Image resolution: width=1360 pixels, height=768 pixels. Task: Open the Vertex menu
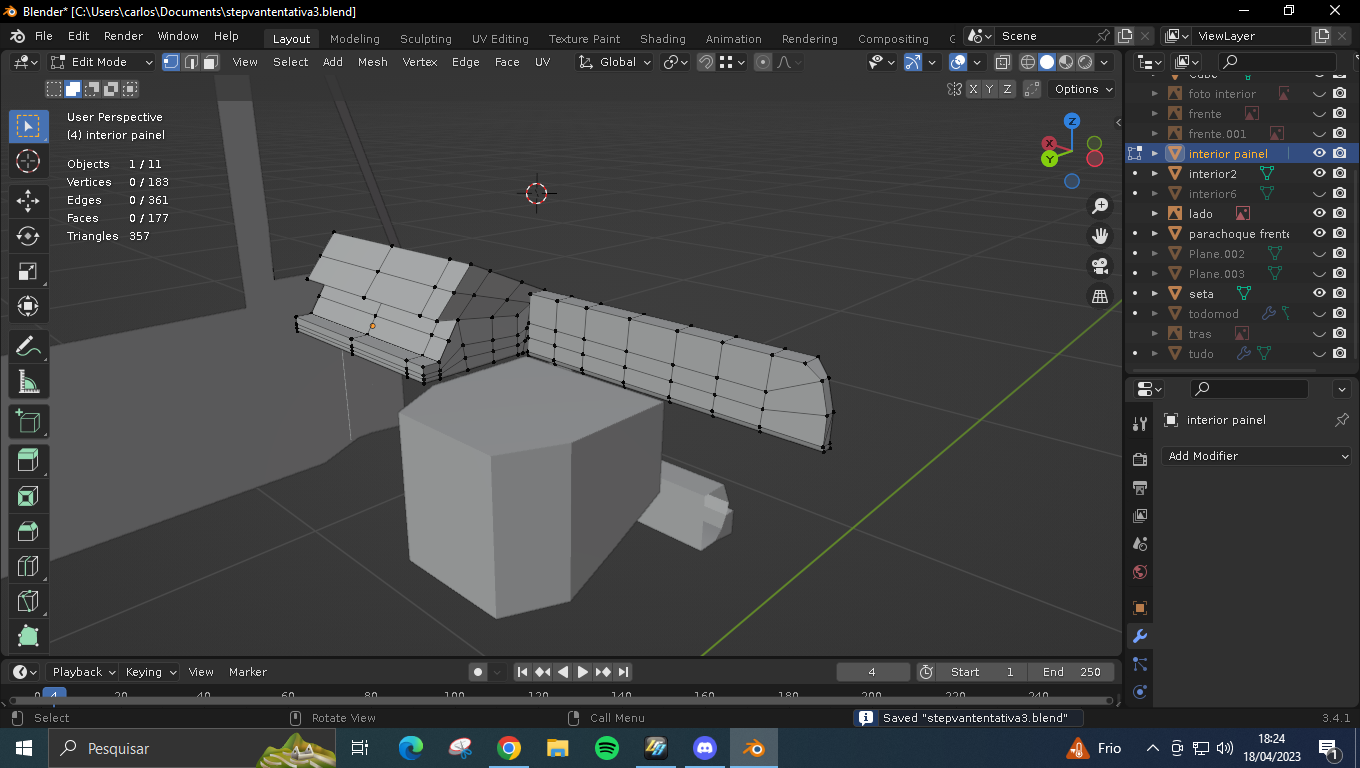[420, 62]
